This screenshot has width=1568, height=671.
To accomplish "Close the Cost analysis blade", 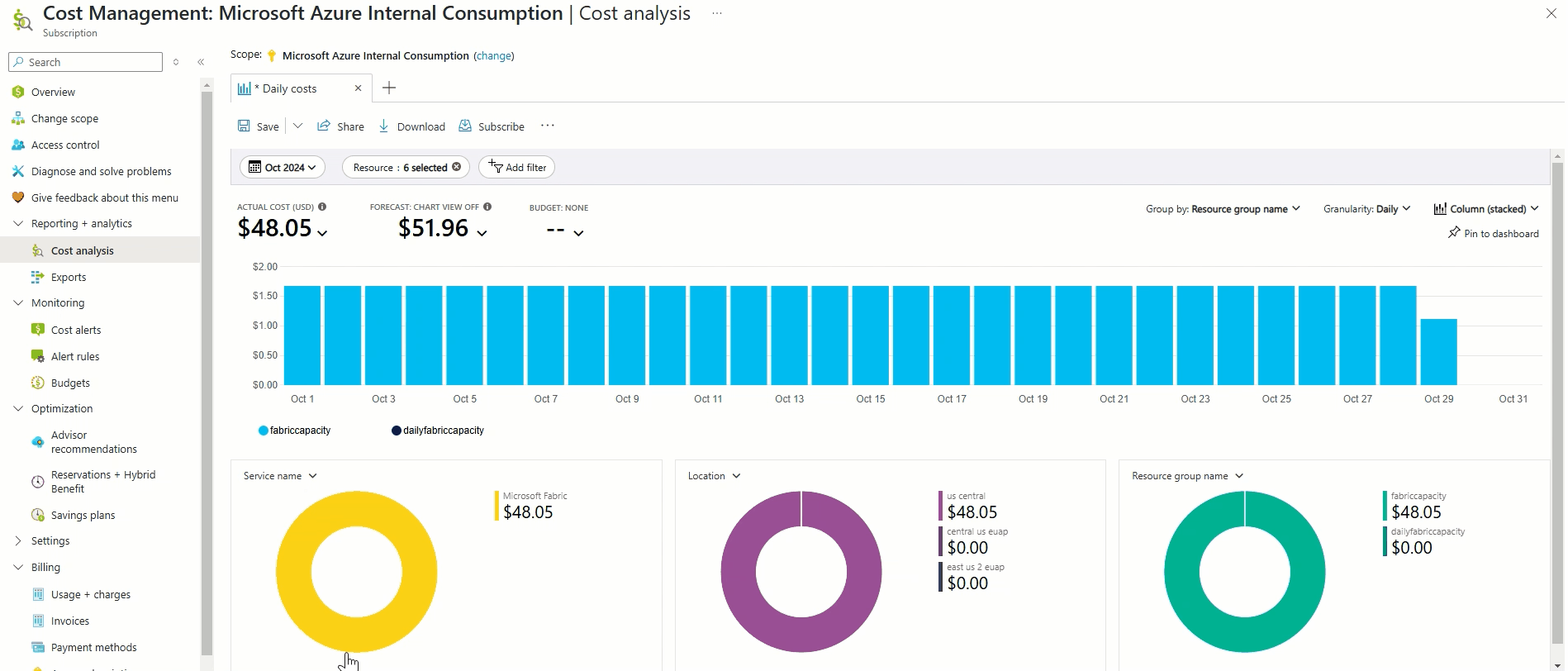I will (1551, 13).
